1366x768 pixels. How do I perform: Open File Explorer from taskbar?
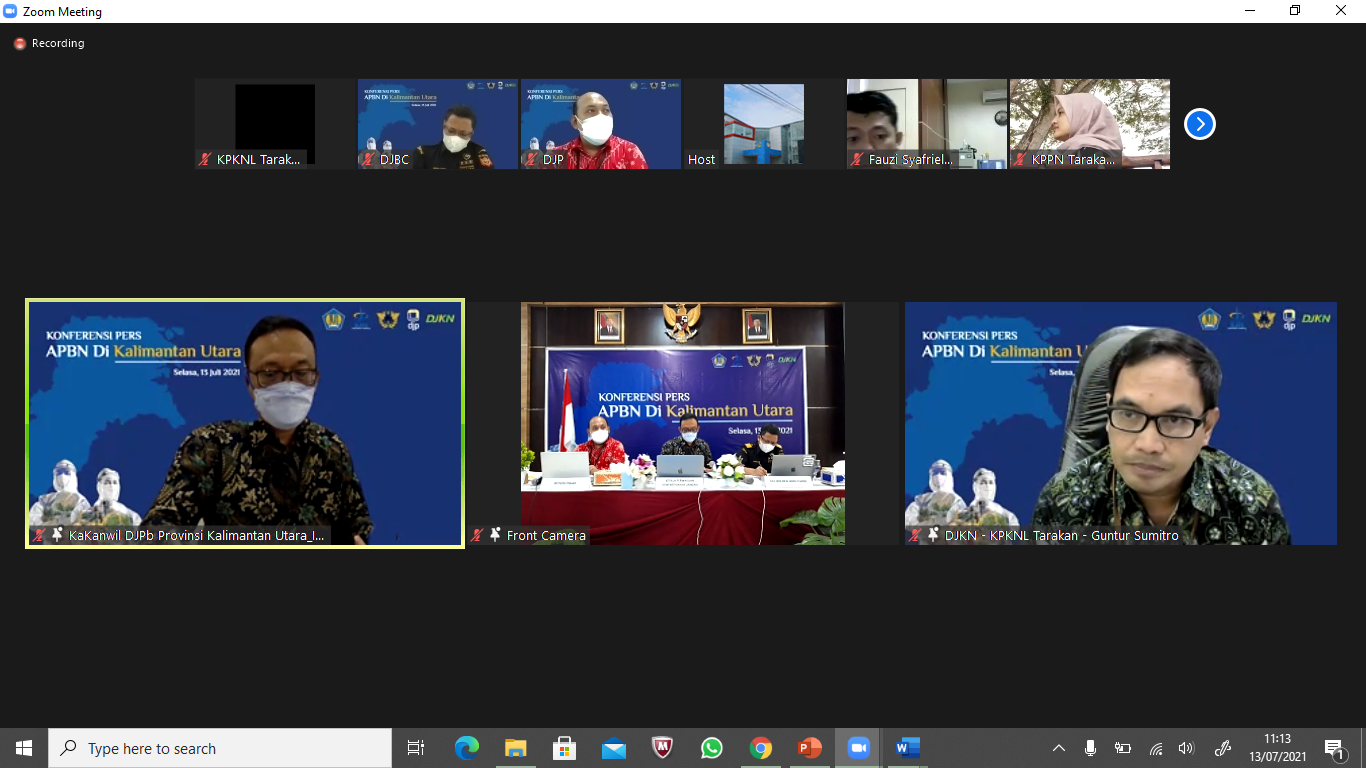point(515,748)
